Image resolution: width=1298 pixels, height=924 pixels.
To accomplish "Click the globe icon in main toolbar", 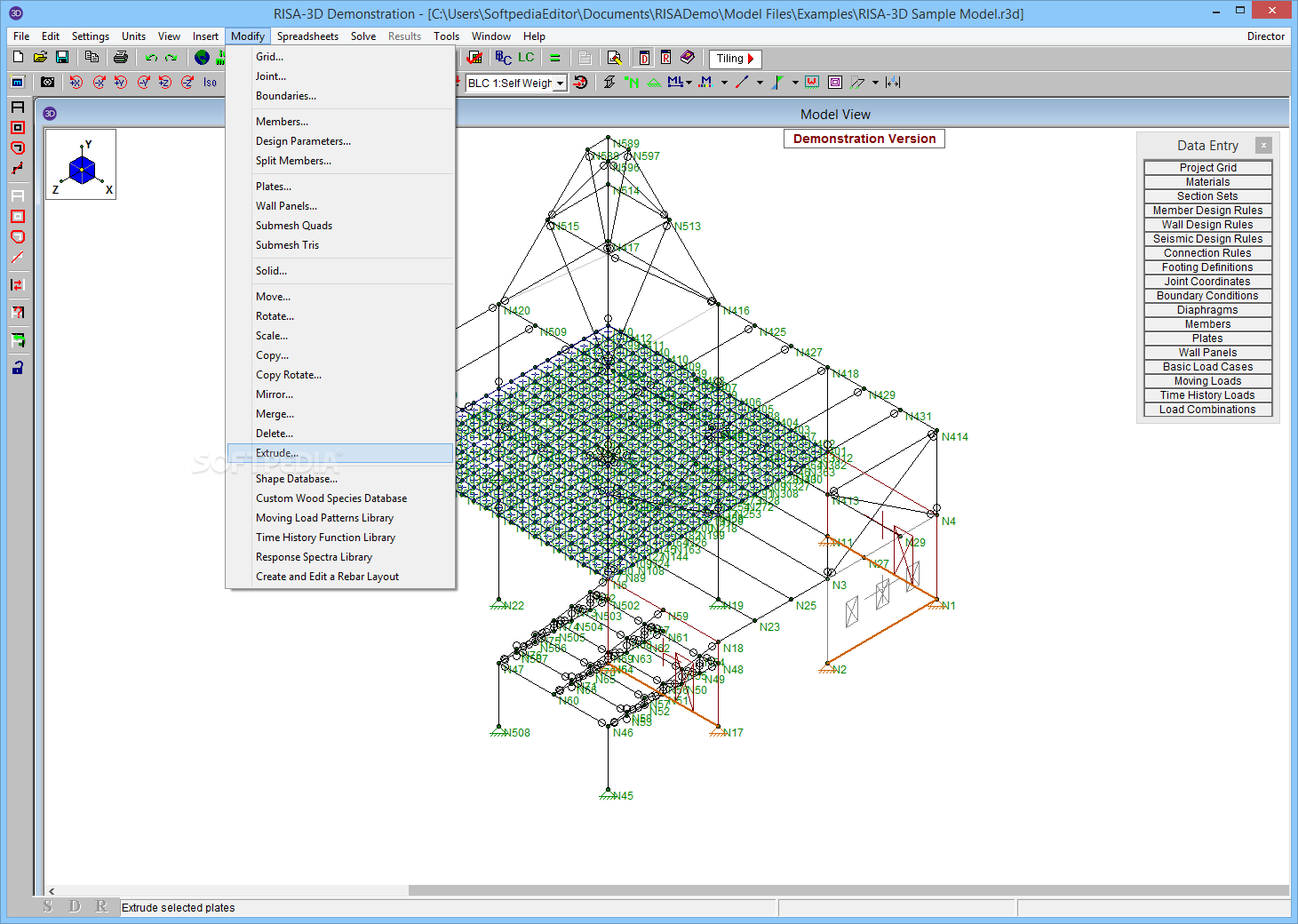I will (202, 57).
